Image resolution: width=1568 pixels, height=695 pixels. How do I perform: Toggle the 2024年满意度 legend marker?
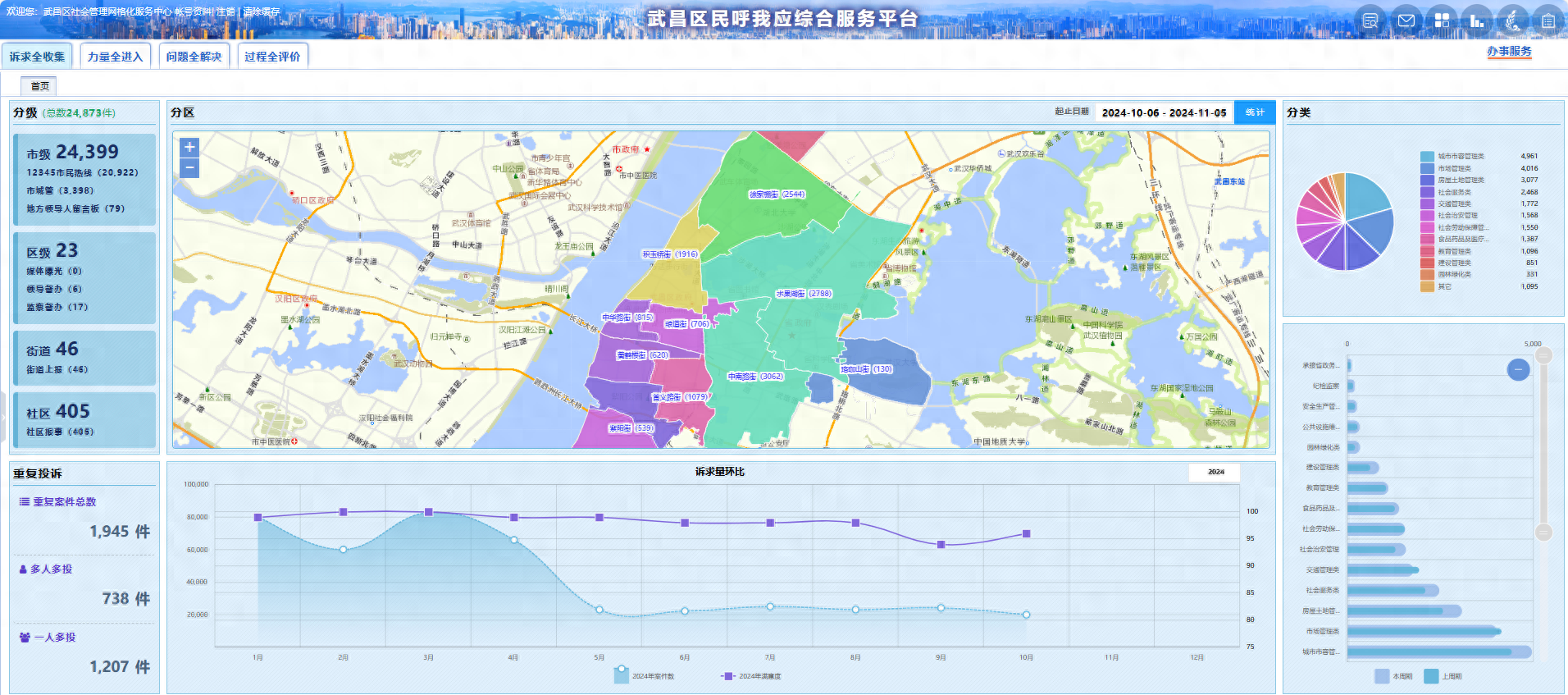pos(727,676)
